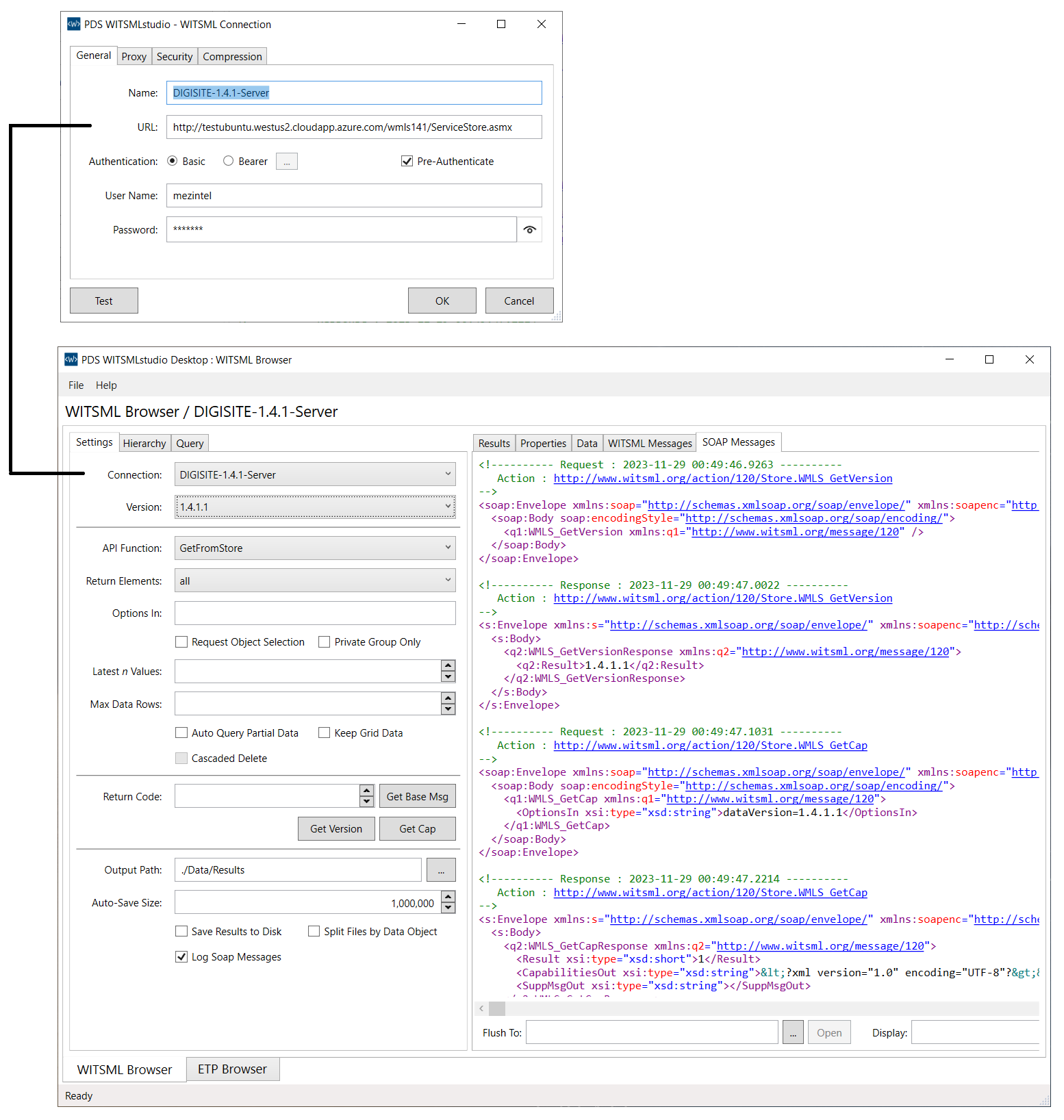Open the WITSML Messages tab
Image resolution: width=1064 pixels, height=1120 pixels.
(650, 444)
